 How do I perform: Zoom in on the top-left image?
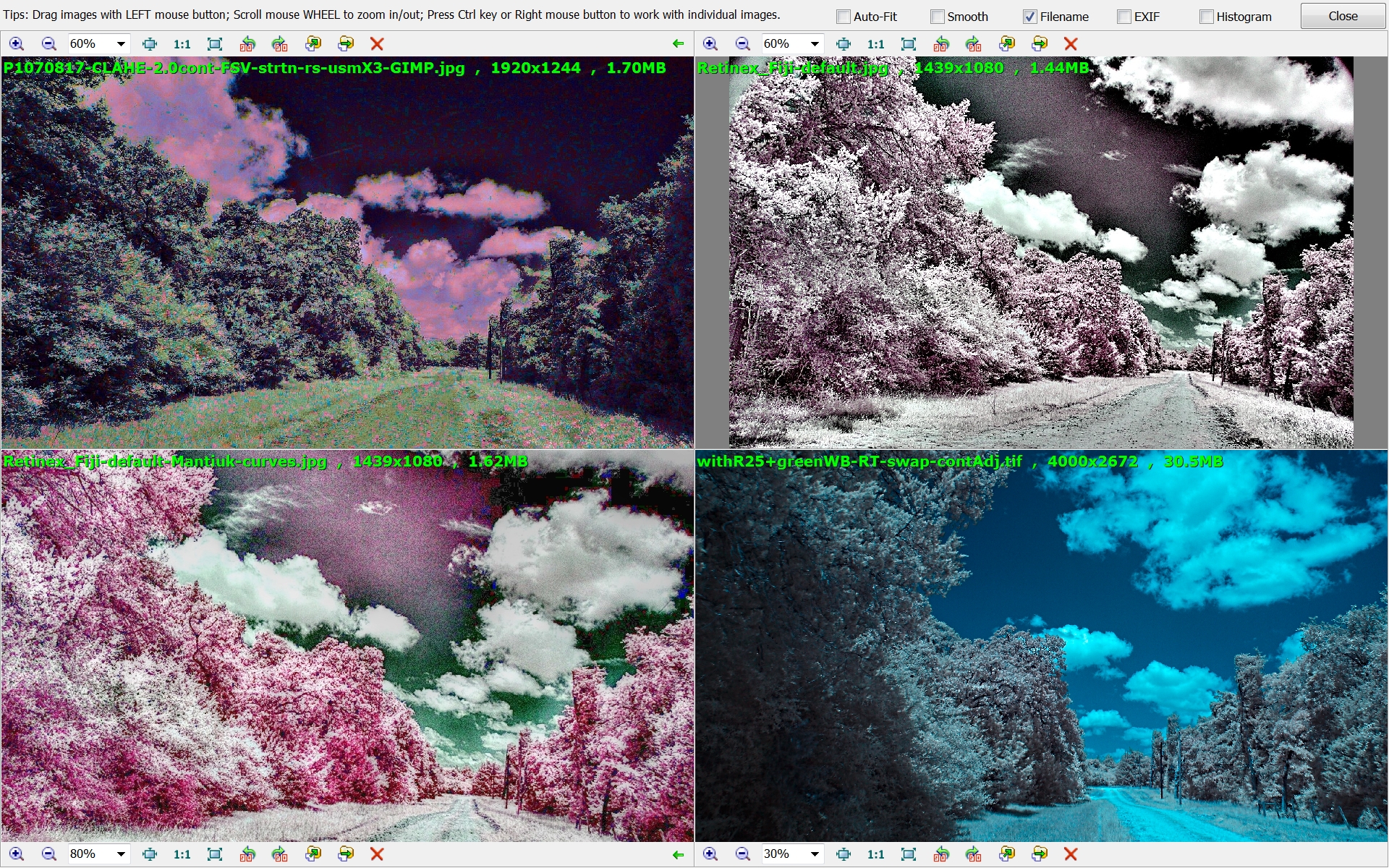16,44
